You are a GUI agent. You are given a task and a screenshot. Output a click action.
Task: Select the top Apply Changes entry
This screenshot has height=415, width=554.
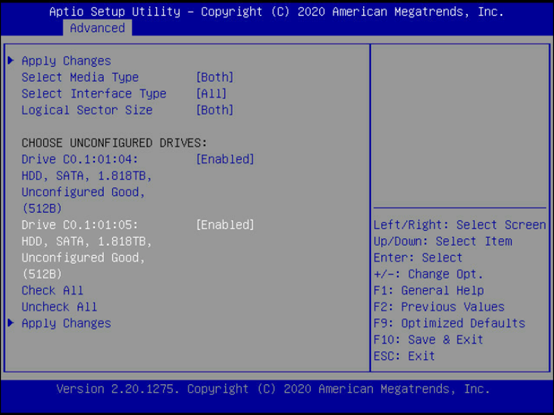pos(66,61)
